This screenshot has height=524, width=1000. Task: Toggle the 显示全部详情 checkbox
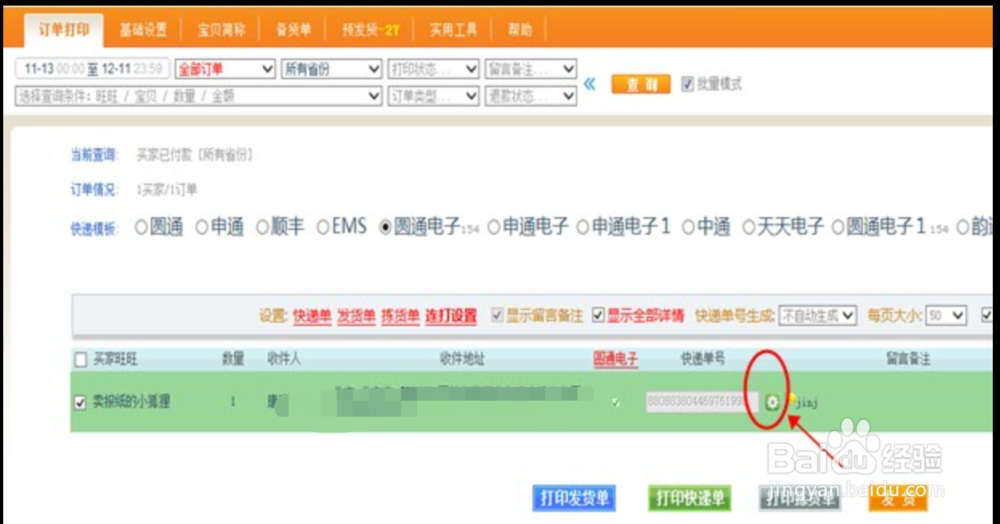[x=598, y=315]
